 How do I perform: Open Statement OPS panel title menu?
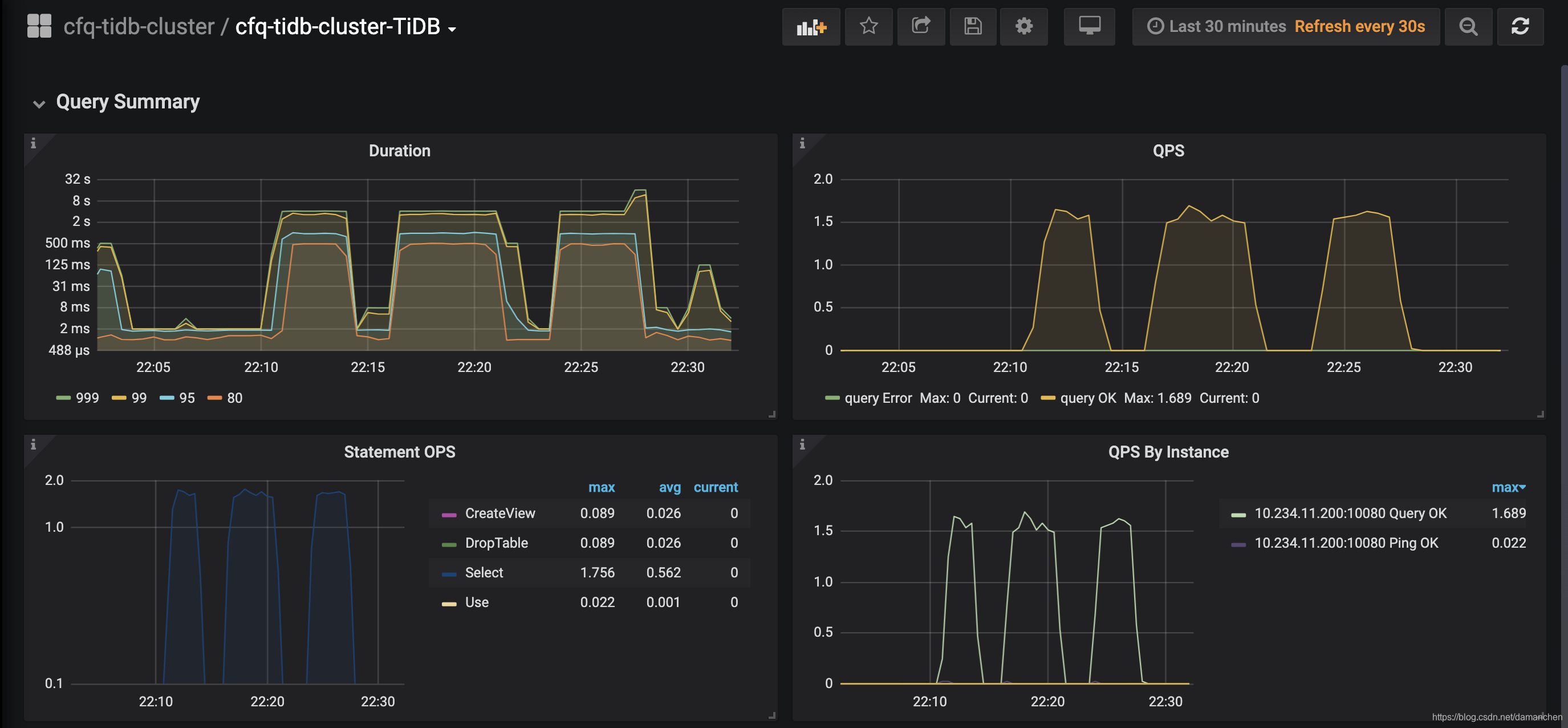coord(399,451)
